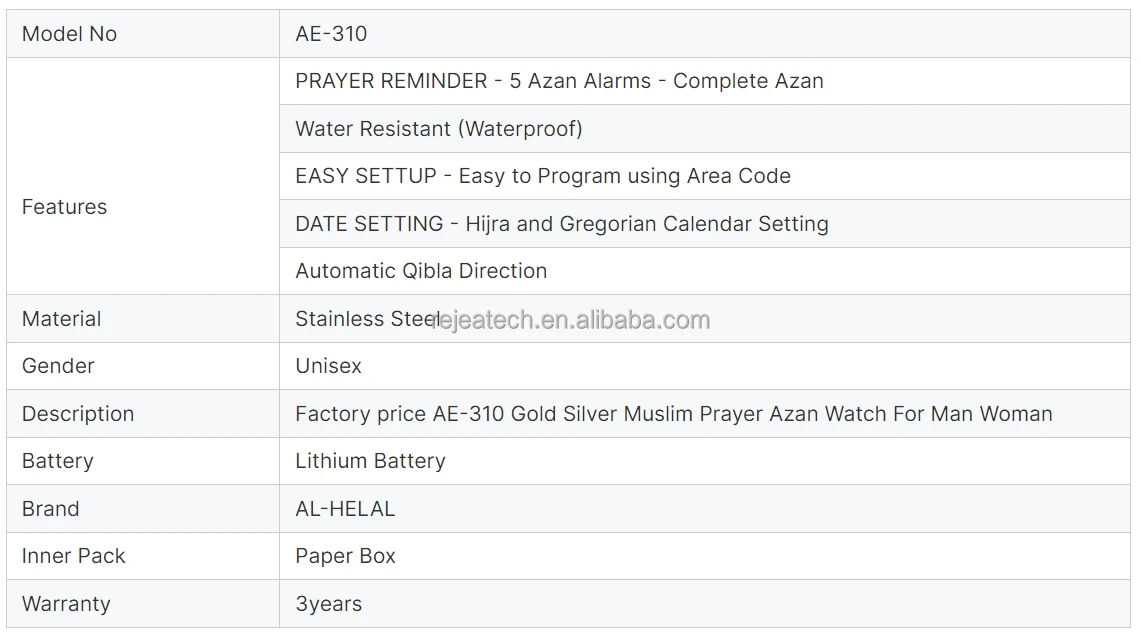Image resolution: width=1141 pixels, height=642 pixels.
Task: Click the Automatic Qibla Direction row
Action: 704,271
